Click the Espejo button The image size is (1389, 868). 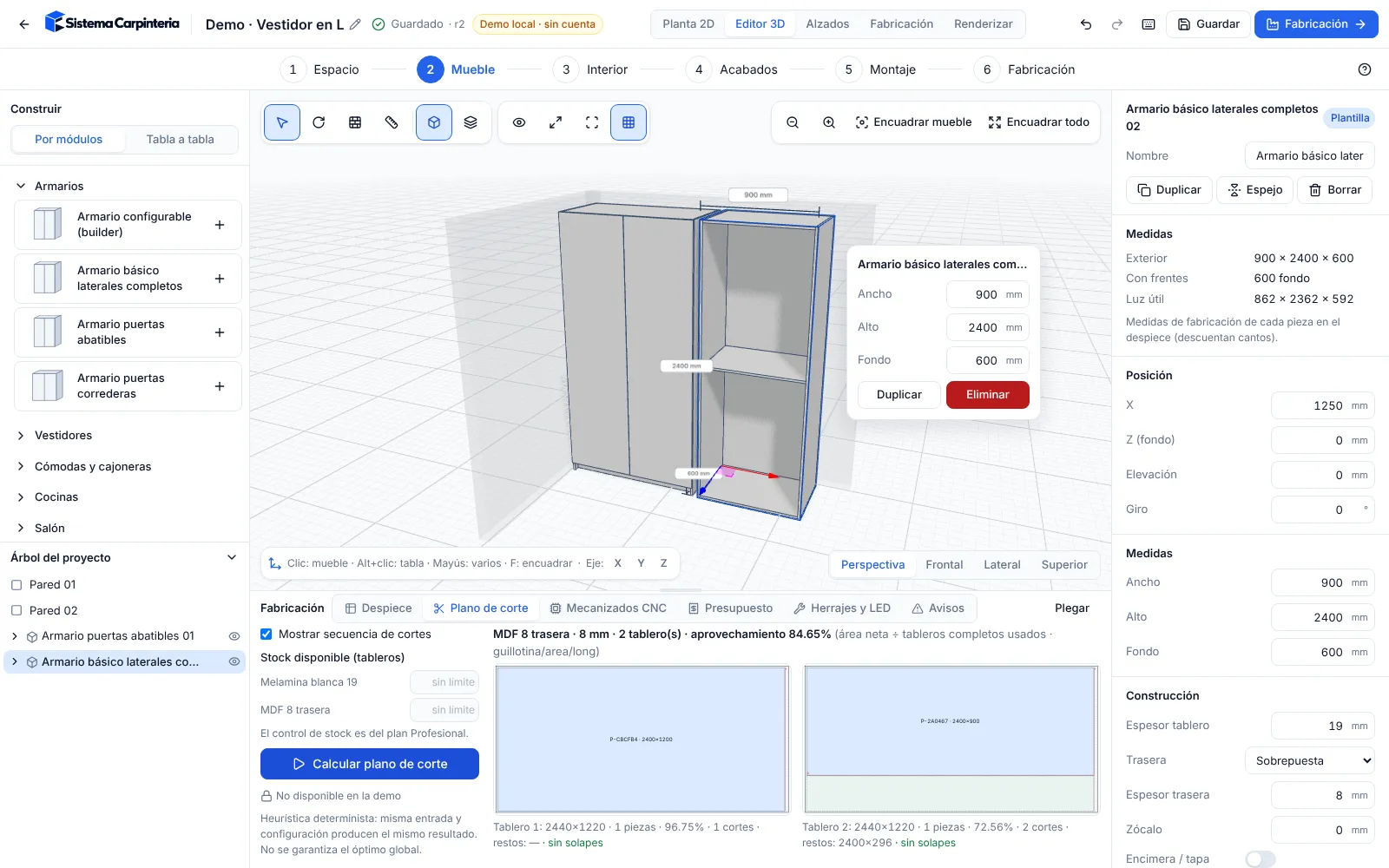click(1255, 190)
